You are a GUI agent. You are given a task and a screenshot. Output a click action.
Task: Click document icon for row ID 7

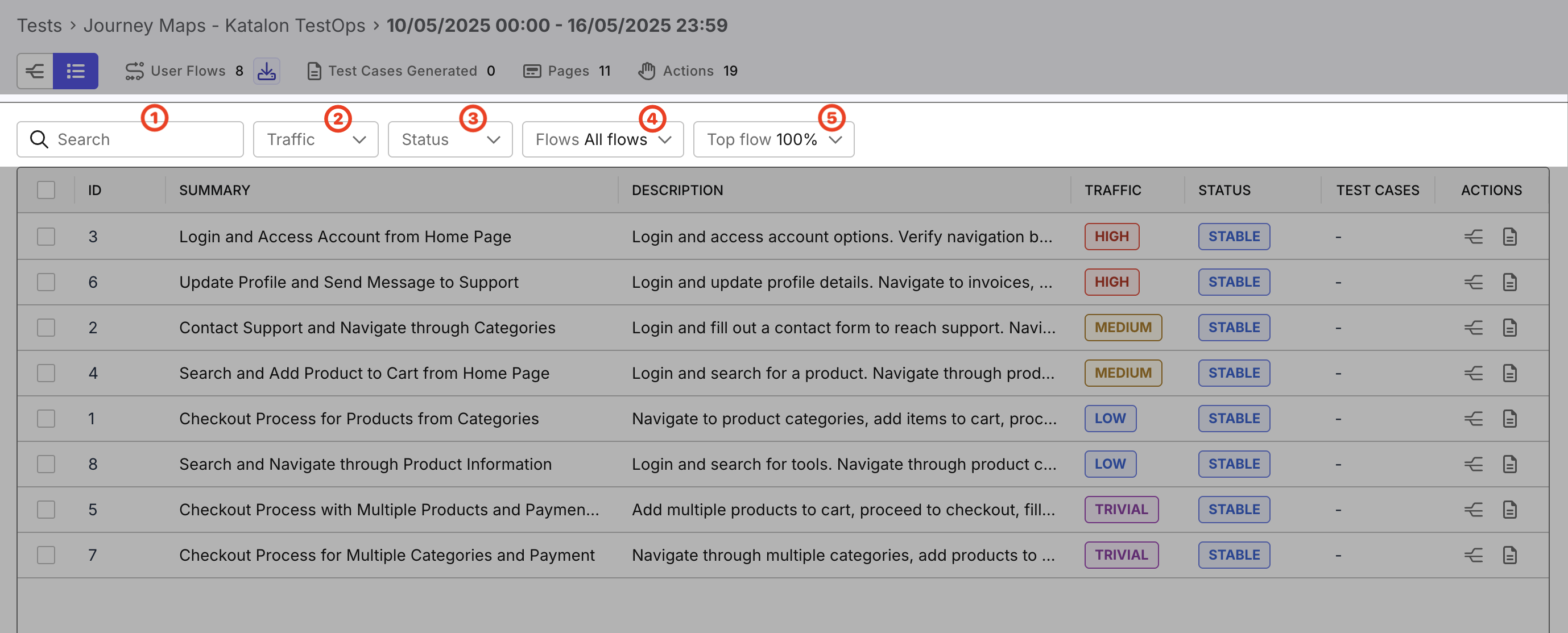click(x=1509, y=555)
